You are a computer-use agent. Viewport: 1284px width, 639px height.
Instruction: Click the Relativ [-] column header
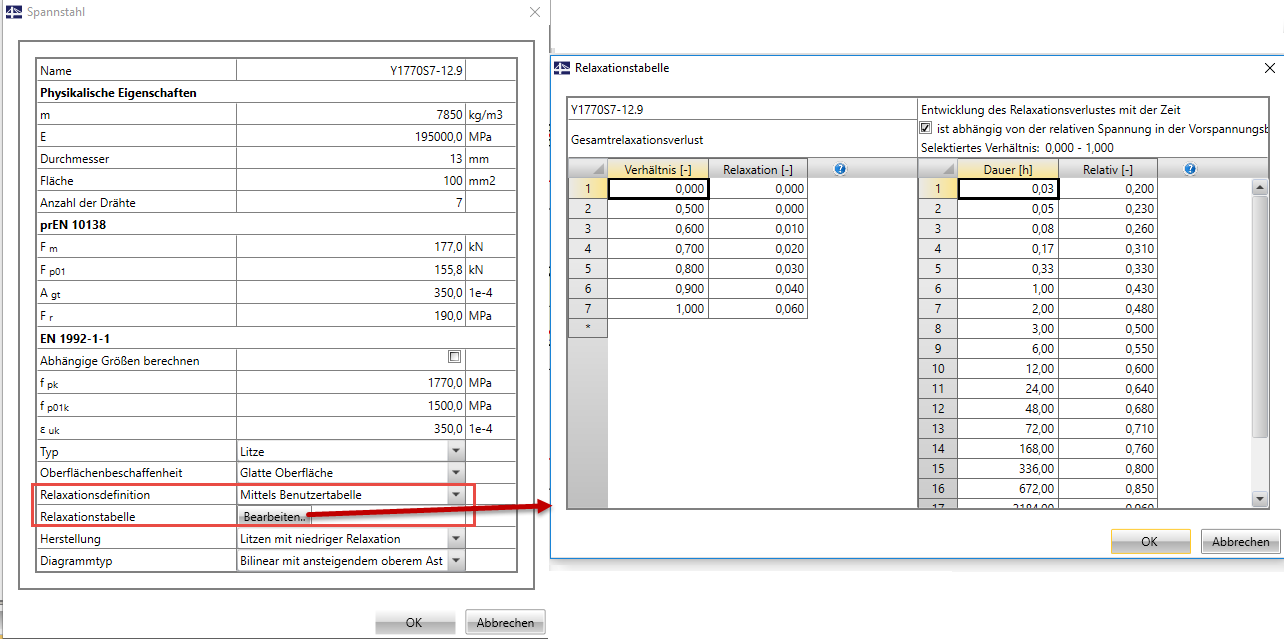click(x=1108, y=169)
